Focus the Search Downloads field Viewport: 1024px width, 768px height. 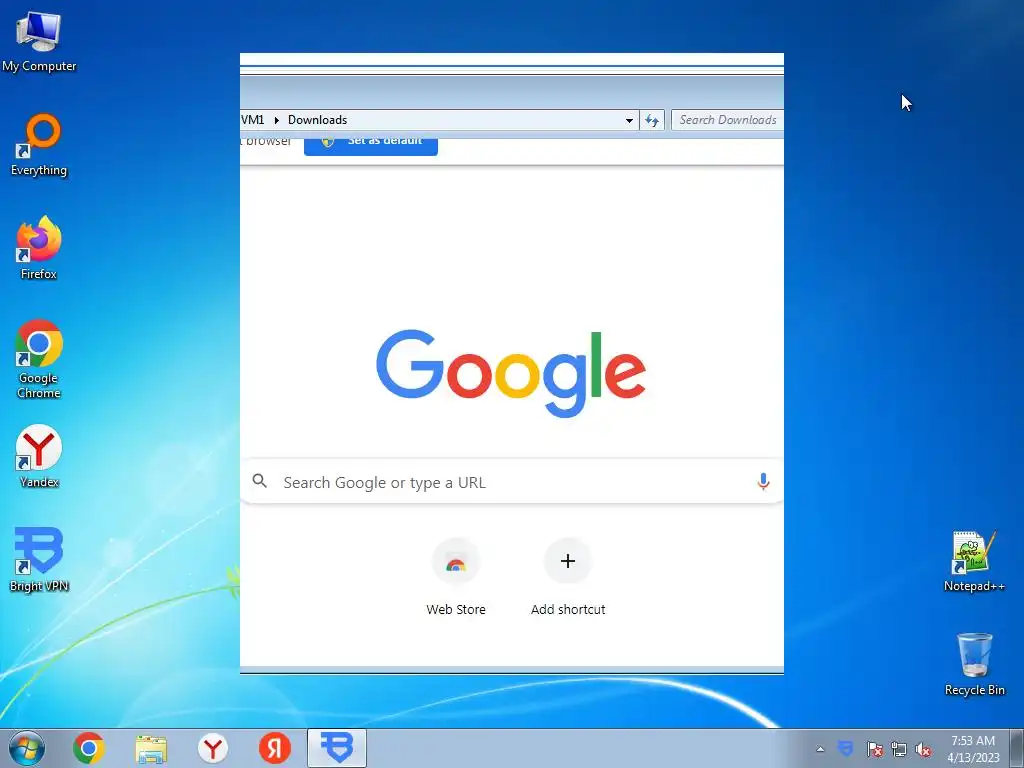click(x=728, y=120)
